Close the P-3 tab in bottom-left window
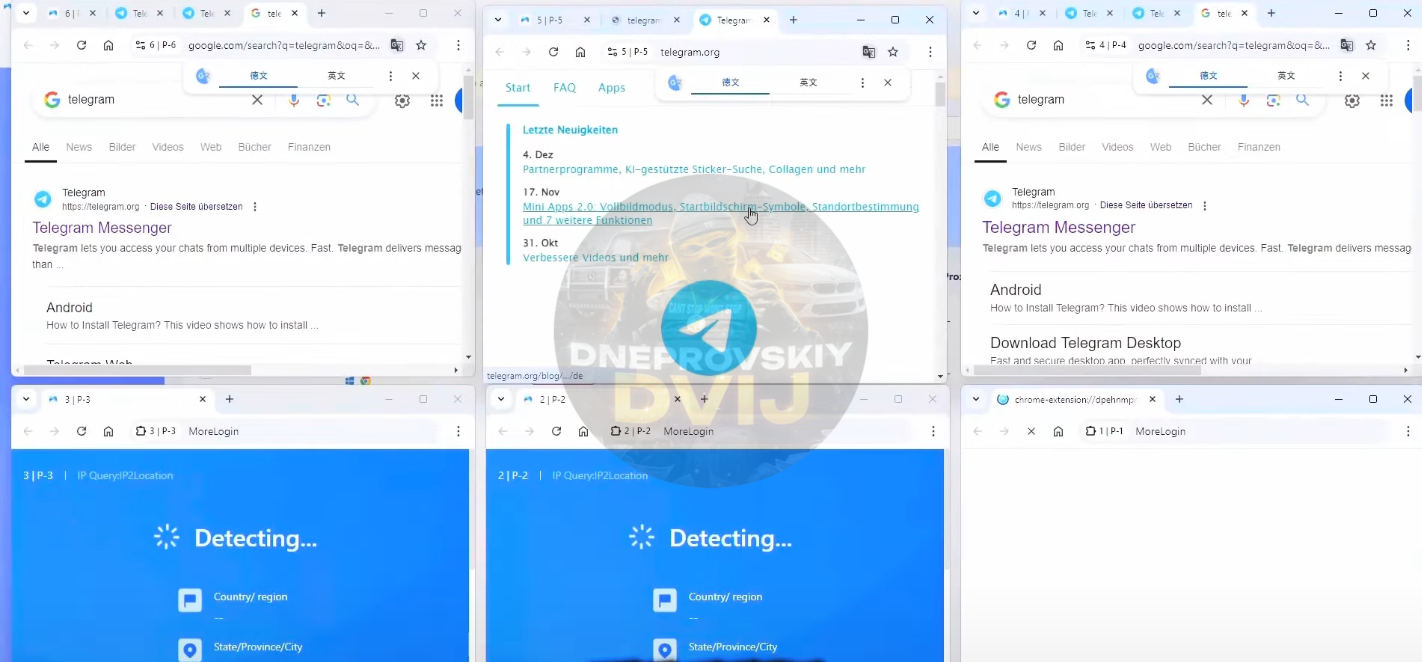 point(202,399)
